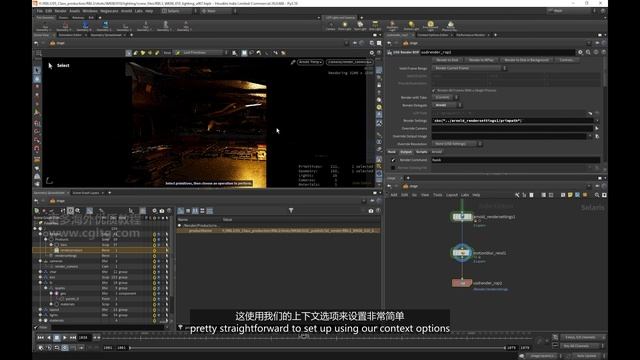Click the node name field usdrender_rop1
The height and width of the screenshot is (360, 640).
tap(497, 52)
